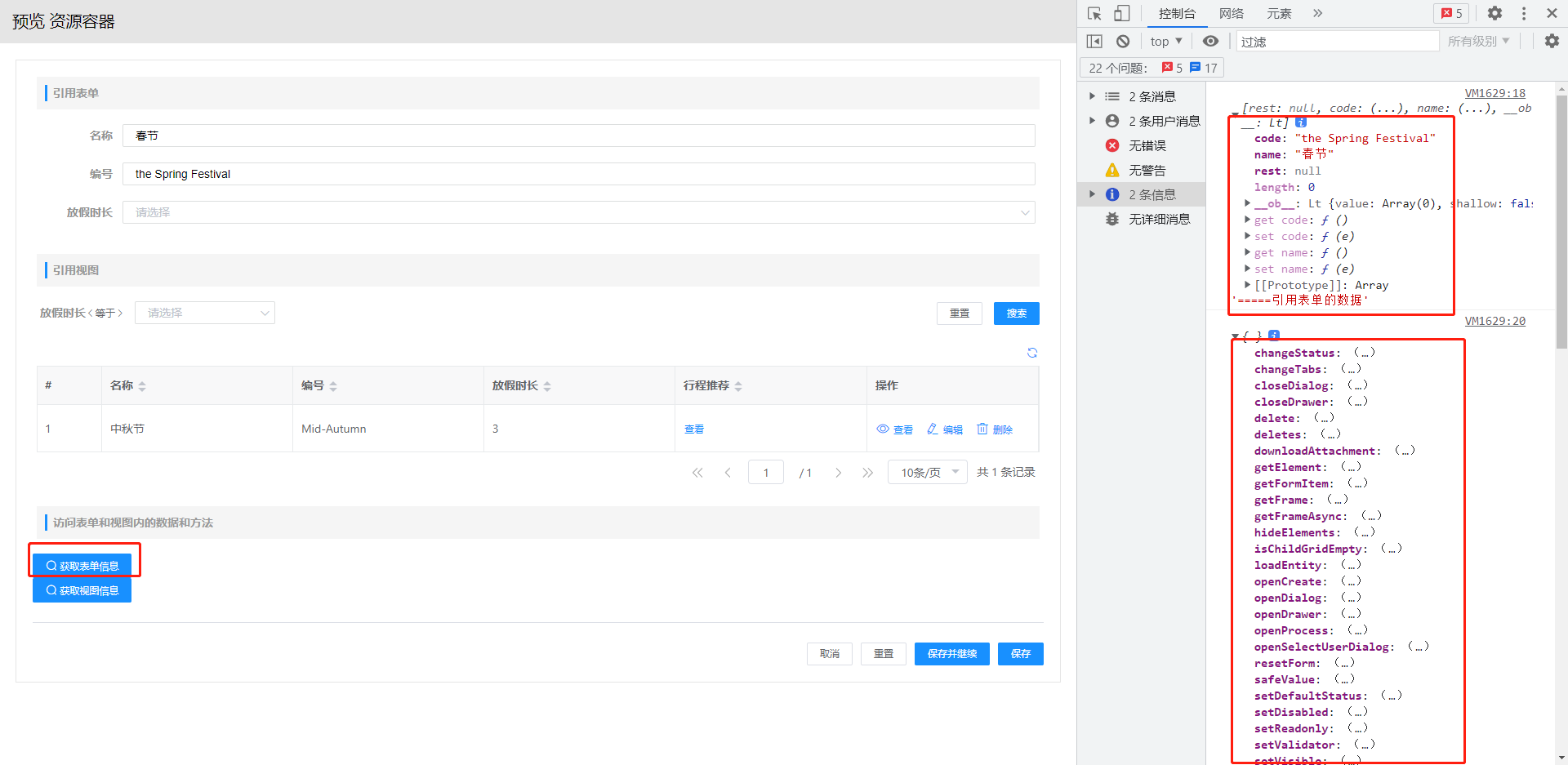Click the live expression eye icon
The width and height of the screenshot is (1568, 765).
coord(1210,42)
